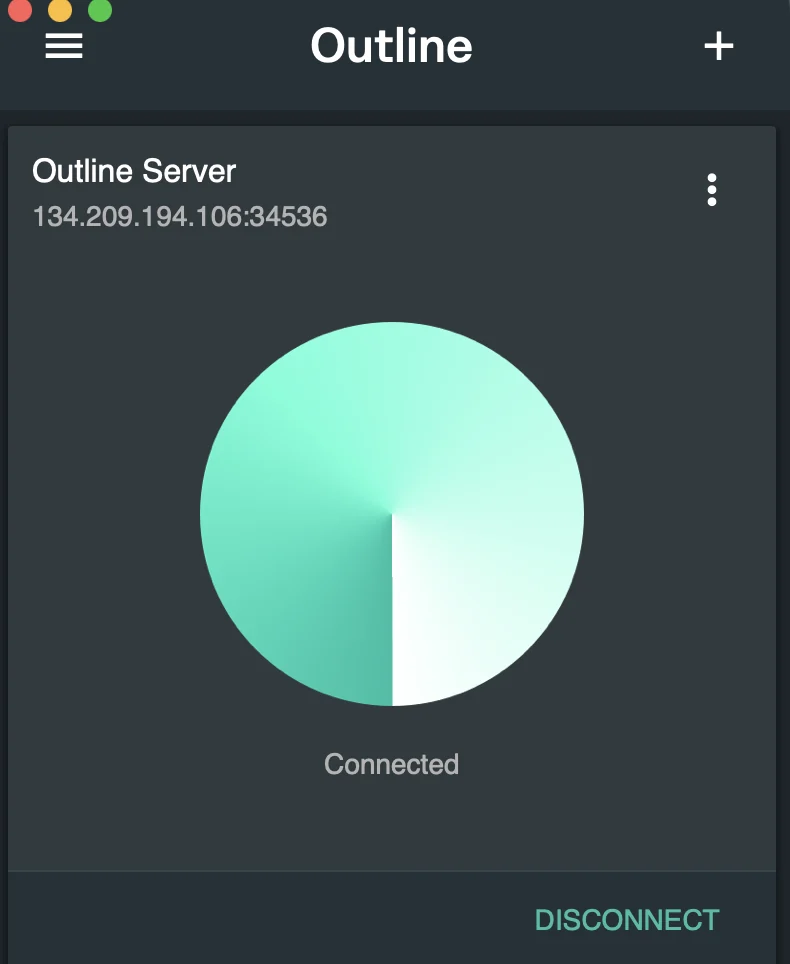Image resolution: width=790 pixels, height=964 pixels.
Task: Open the hamburger navigation menu
Action: click(x=64, y=46)
